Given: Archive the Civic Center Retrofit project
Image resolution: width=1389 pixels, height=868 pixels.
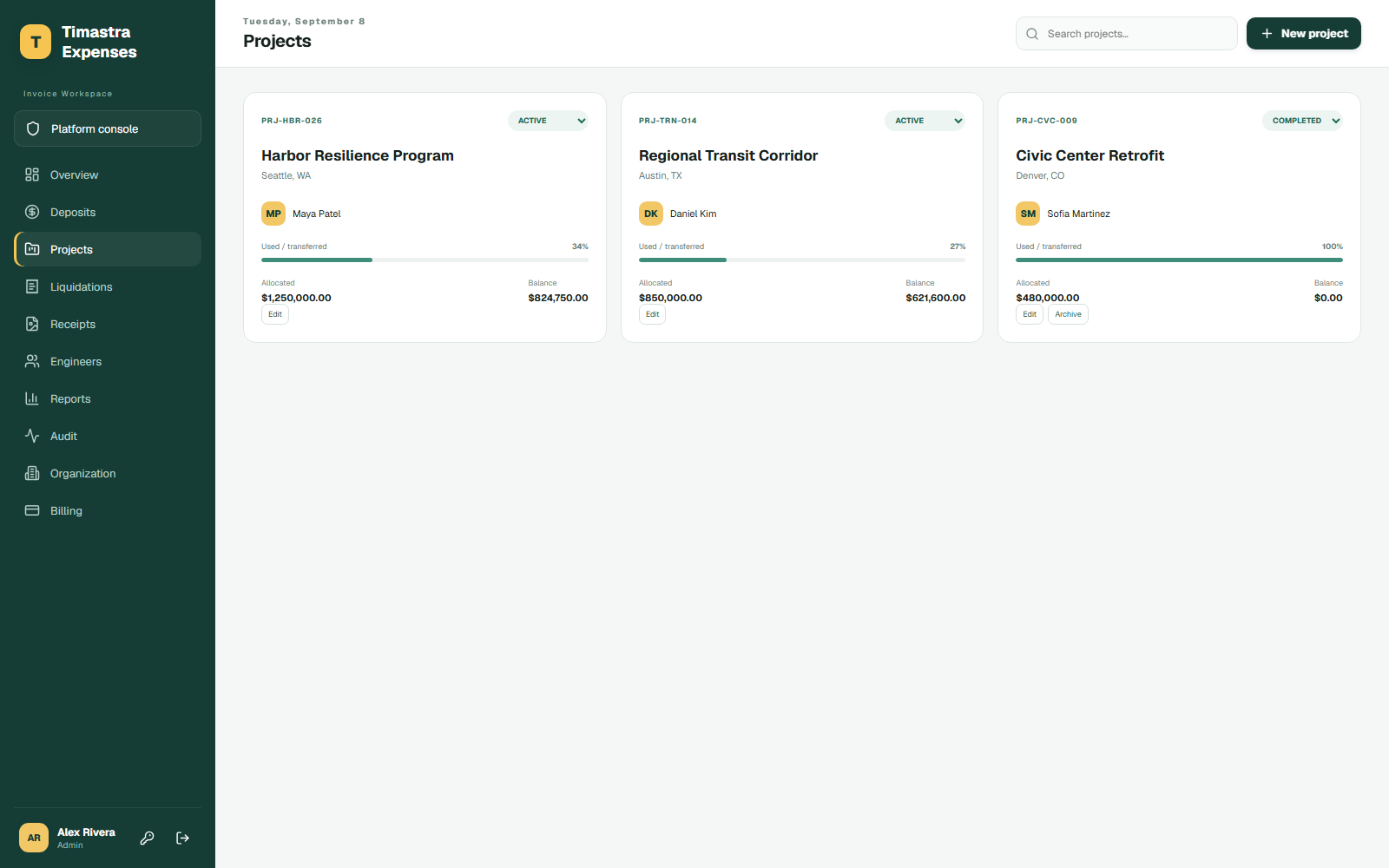Looking at the screenshot, I should [1068, 314].
